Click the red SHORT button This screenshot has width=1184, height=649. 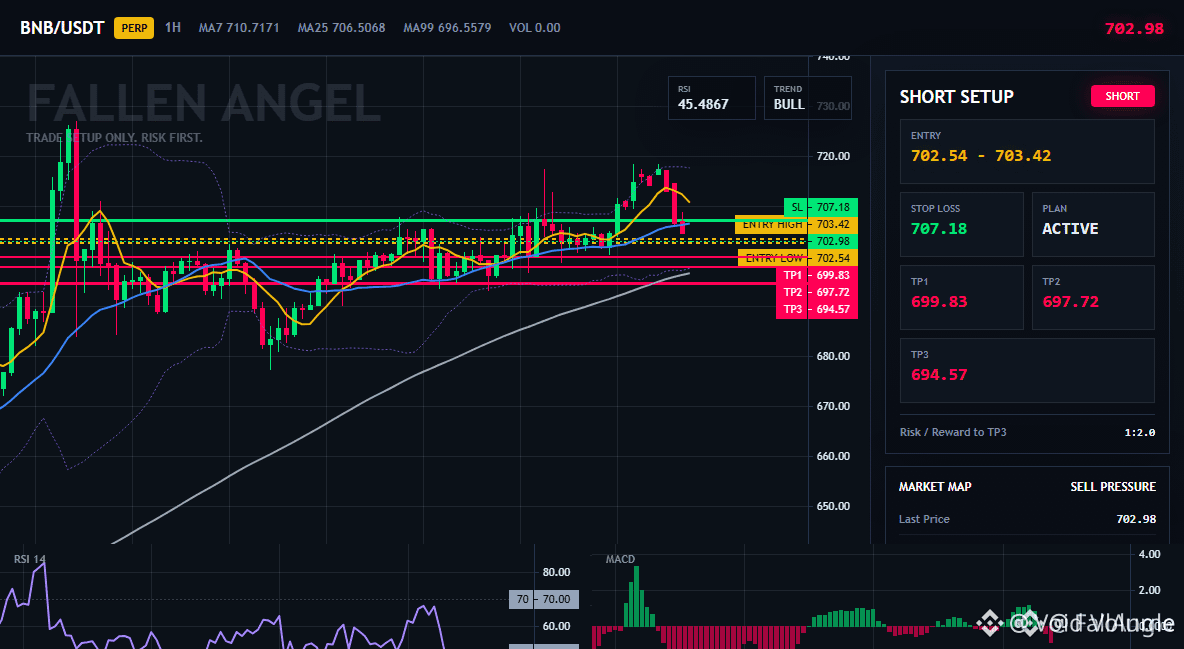pos(1122,96)
